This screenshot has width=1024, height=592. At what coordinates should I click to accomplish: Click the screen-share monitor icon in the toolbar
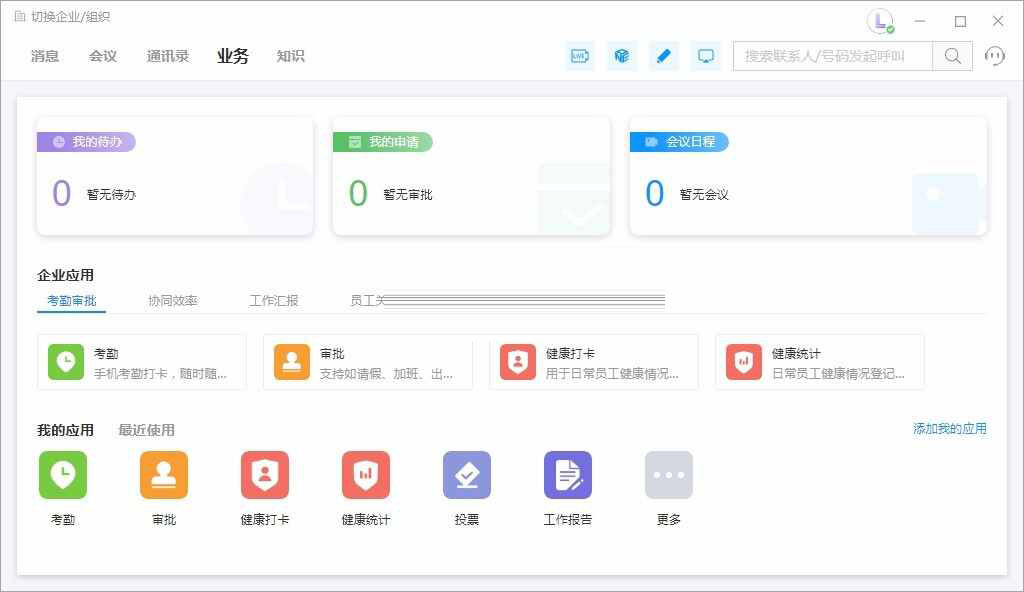click(705, 56)
